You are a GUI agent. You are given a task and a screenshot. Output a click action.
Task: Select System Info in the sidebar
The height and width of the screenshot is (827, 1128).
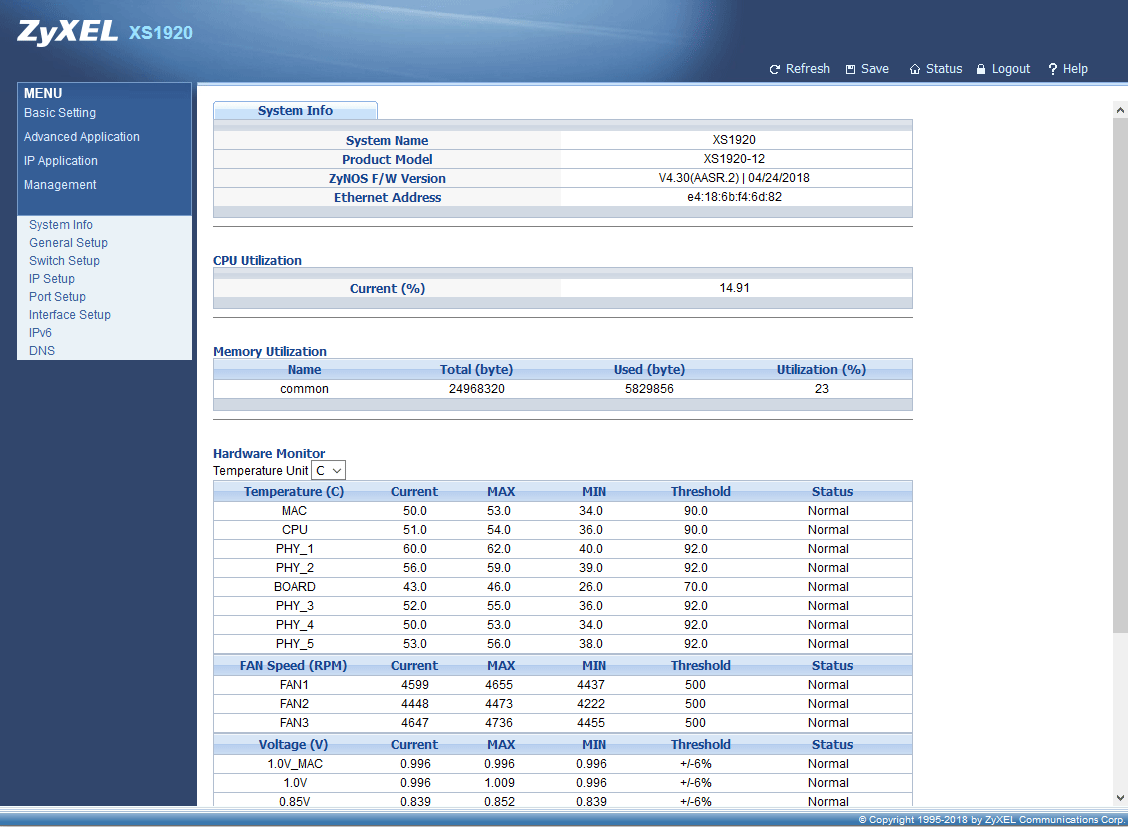coord(60,224)
